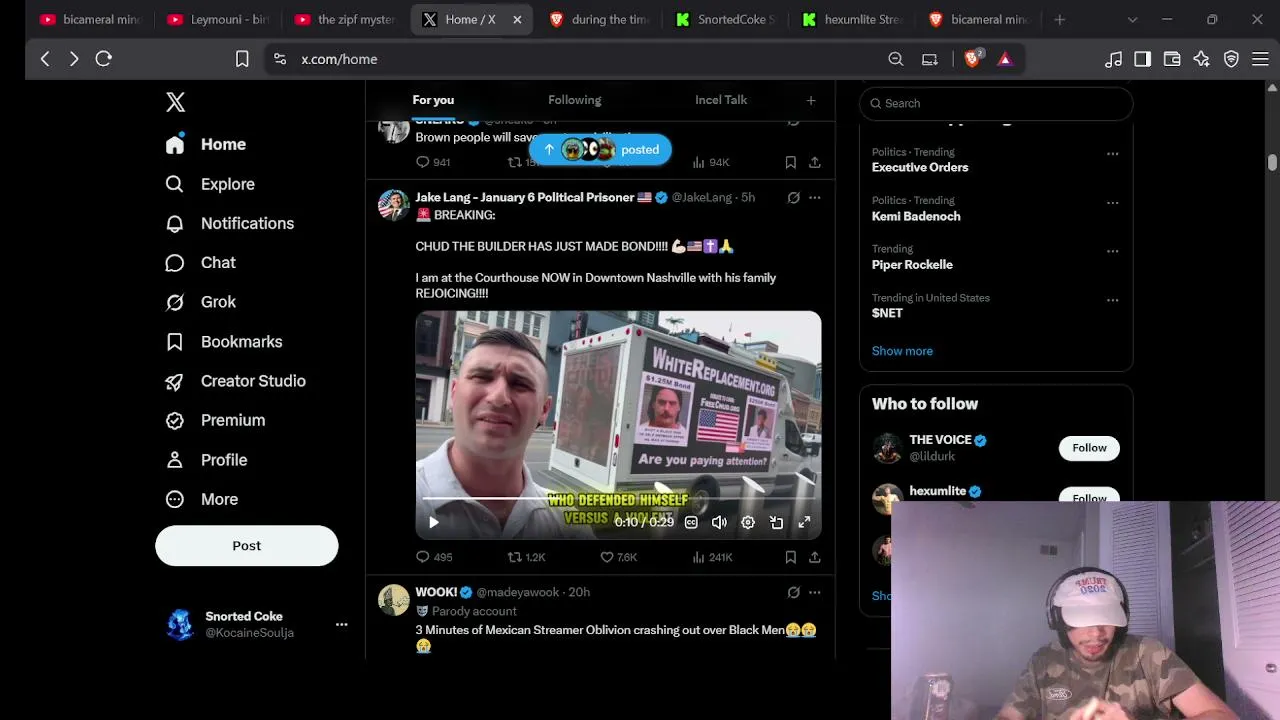Open Brave Shields icon in address bar
Viewport: 1280px width, 720px height.
[x=972, y=59]
